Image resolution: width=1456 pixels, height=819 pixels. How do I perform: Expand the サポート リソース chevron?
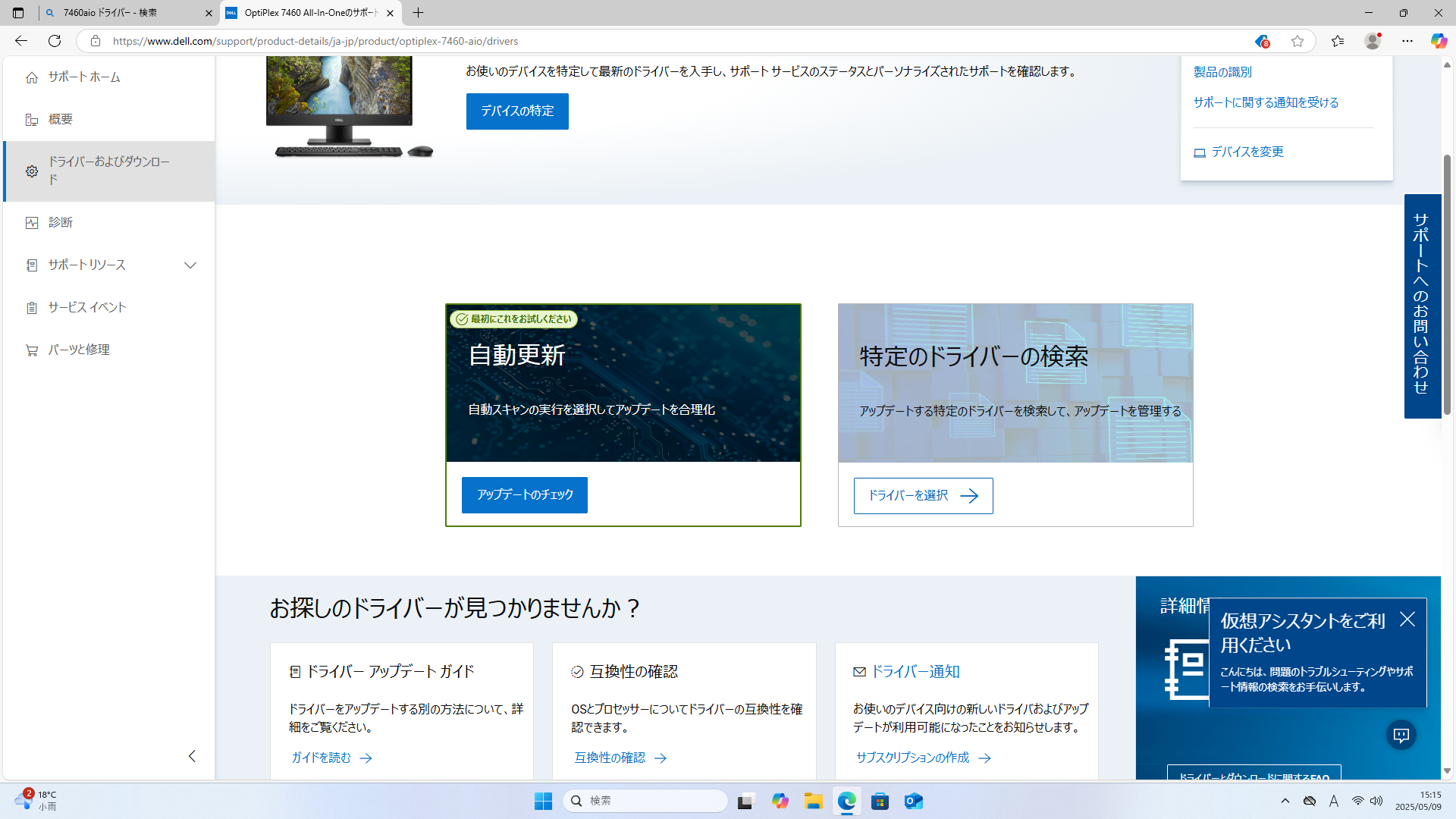pyautogui.click(x=190, y=265)
